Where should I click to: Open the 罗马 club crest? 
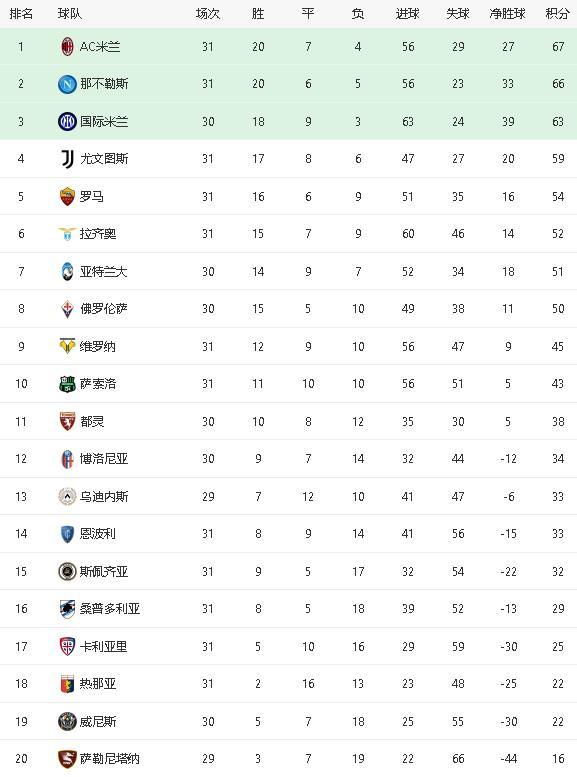pyautogui.click(x=67, y=196)
